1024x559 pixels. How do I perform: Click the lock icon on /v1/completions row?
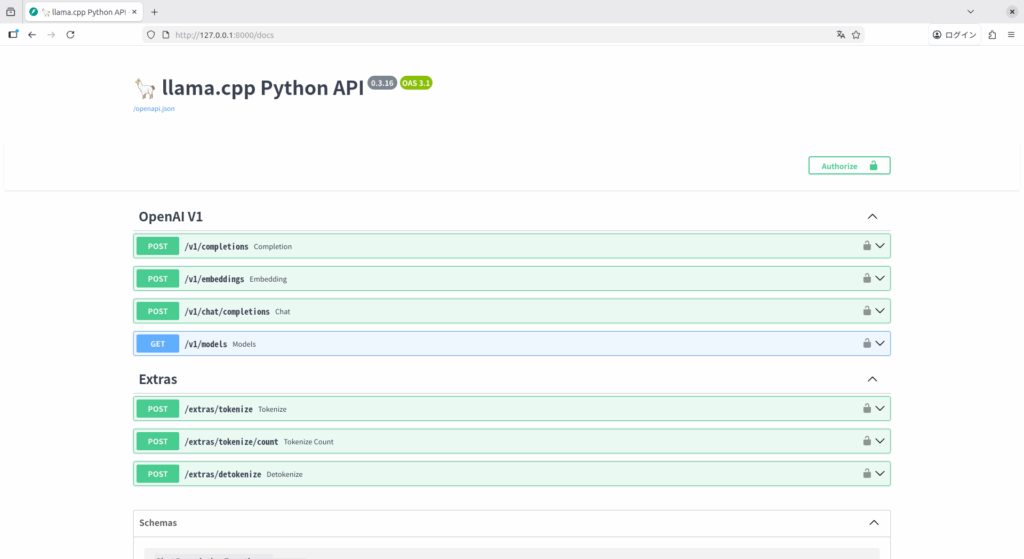(x=867, y=246)
